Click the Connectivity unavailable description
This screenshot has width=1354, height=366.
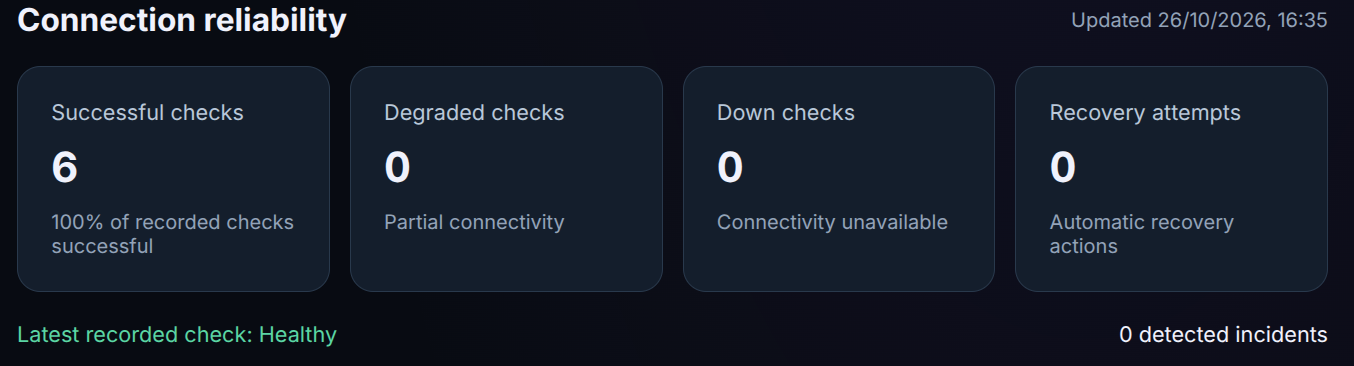click(x=832, y=222)
